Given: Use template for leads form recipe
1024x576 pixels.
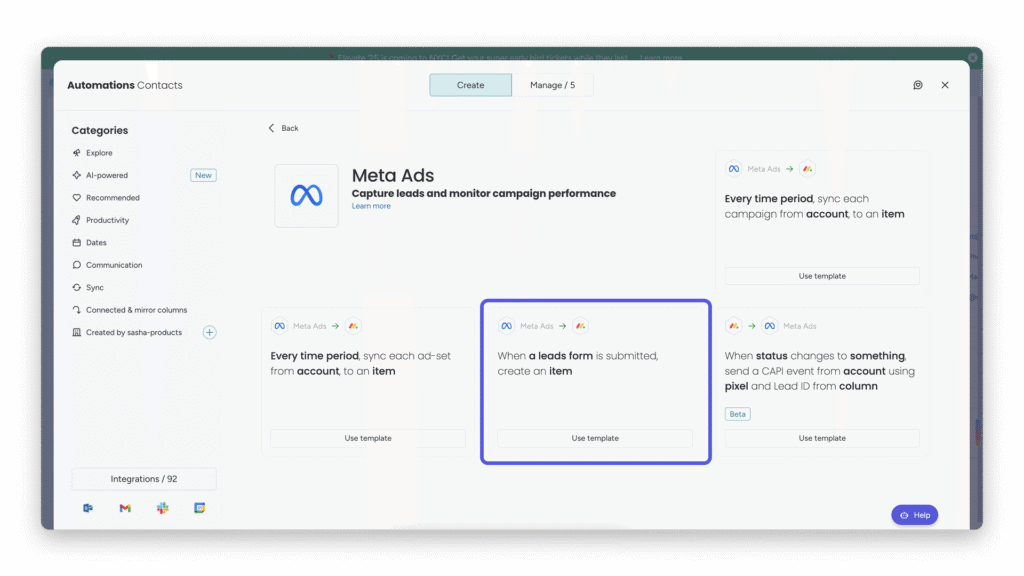Looking at the screenshot, I should point(595,438).
